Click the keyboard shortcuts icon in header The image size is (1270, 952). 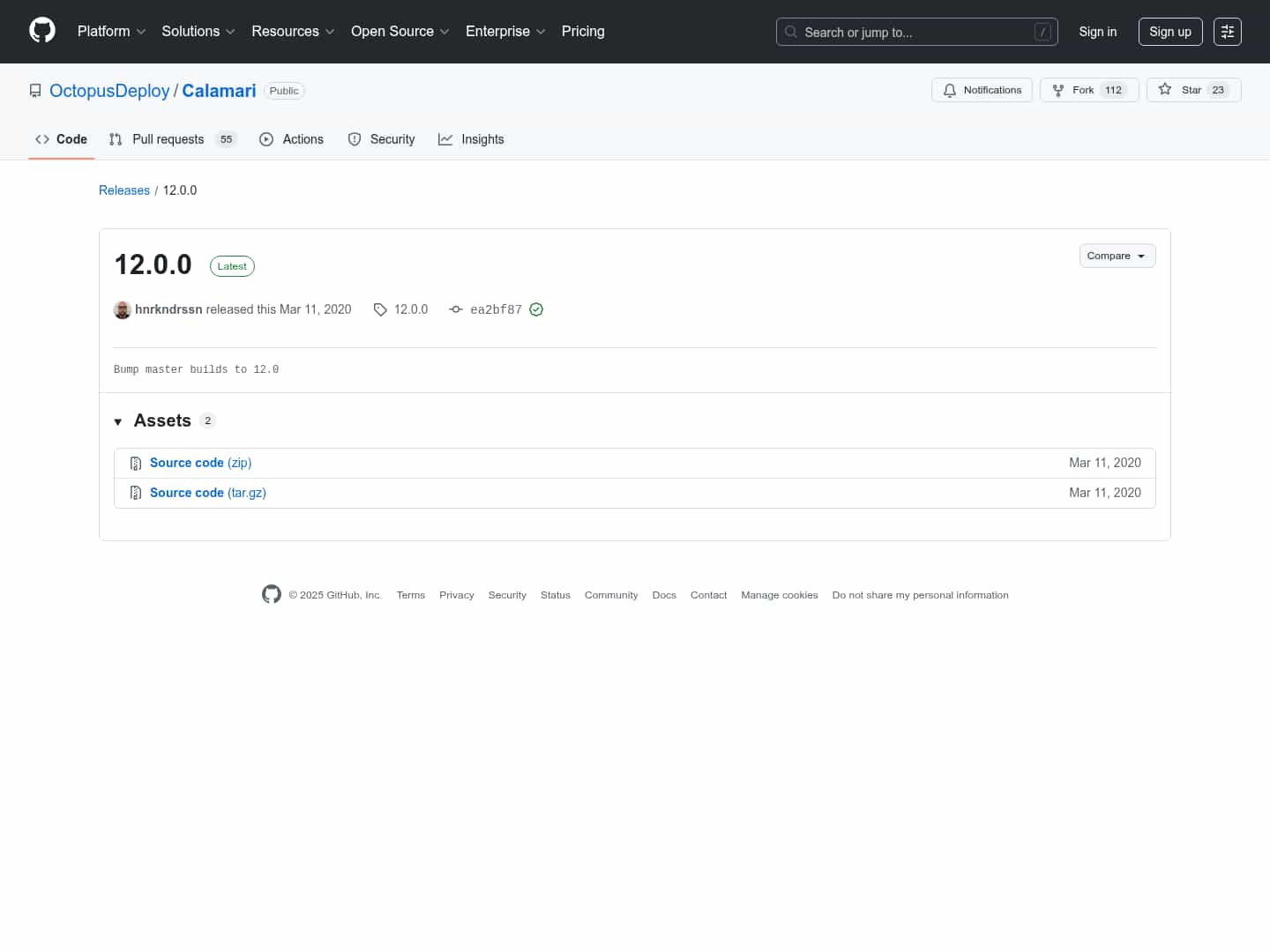tap(1227, 31)
